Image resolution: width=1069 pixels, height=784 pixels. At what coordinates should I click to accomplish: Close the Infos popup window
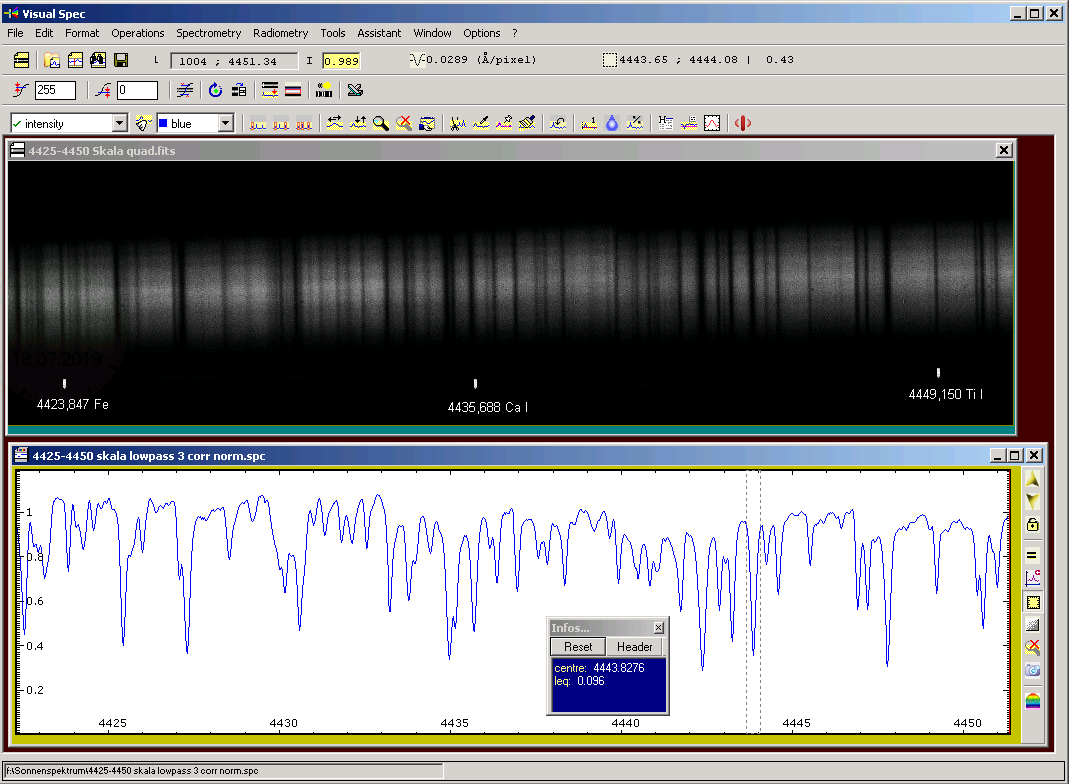tap(658, 627)
